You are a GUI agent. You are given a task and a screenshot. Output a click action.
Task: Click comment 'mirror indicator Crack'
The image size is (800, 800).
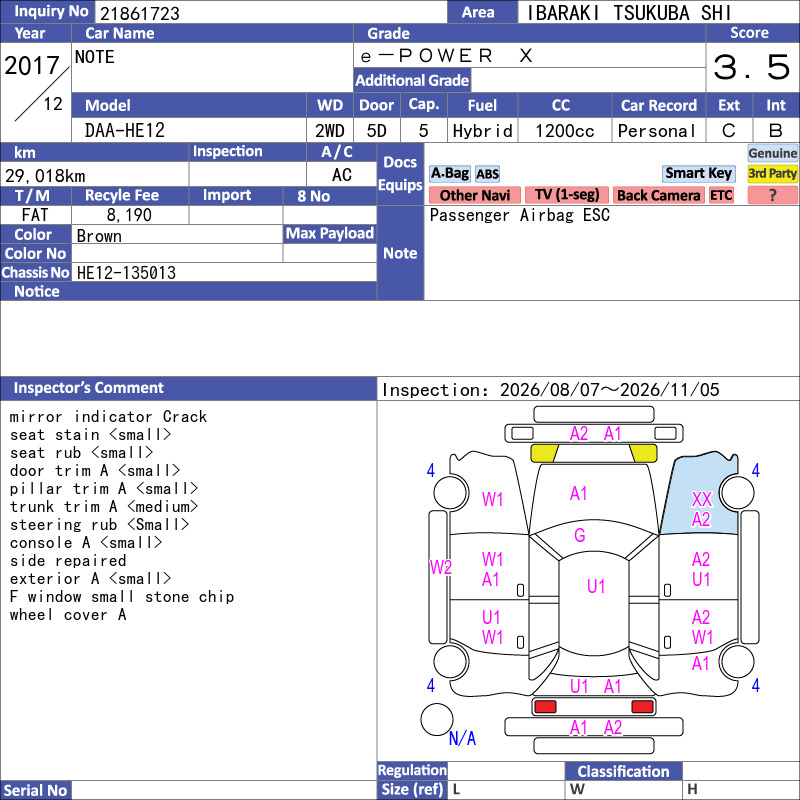click(x=108, y=416)
